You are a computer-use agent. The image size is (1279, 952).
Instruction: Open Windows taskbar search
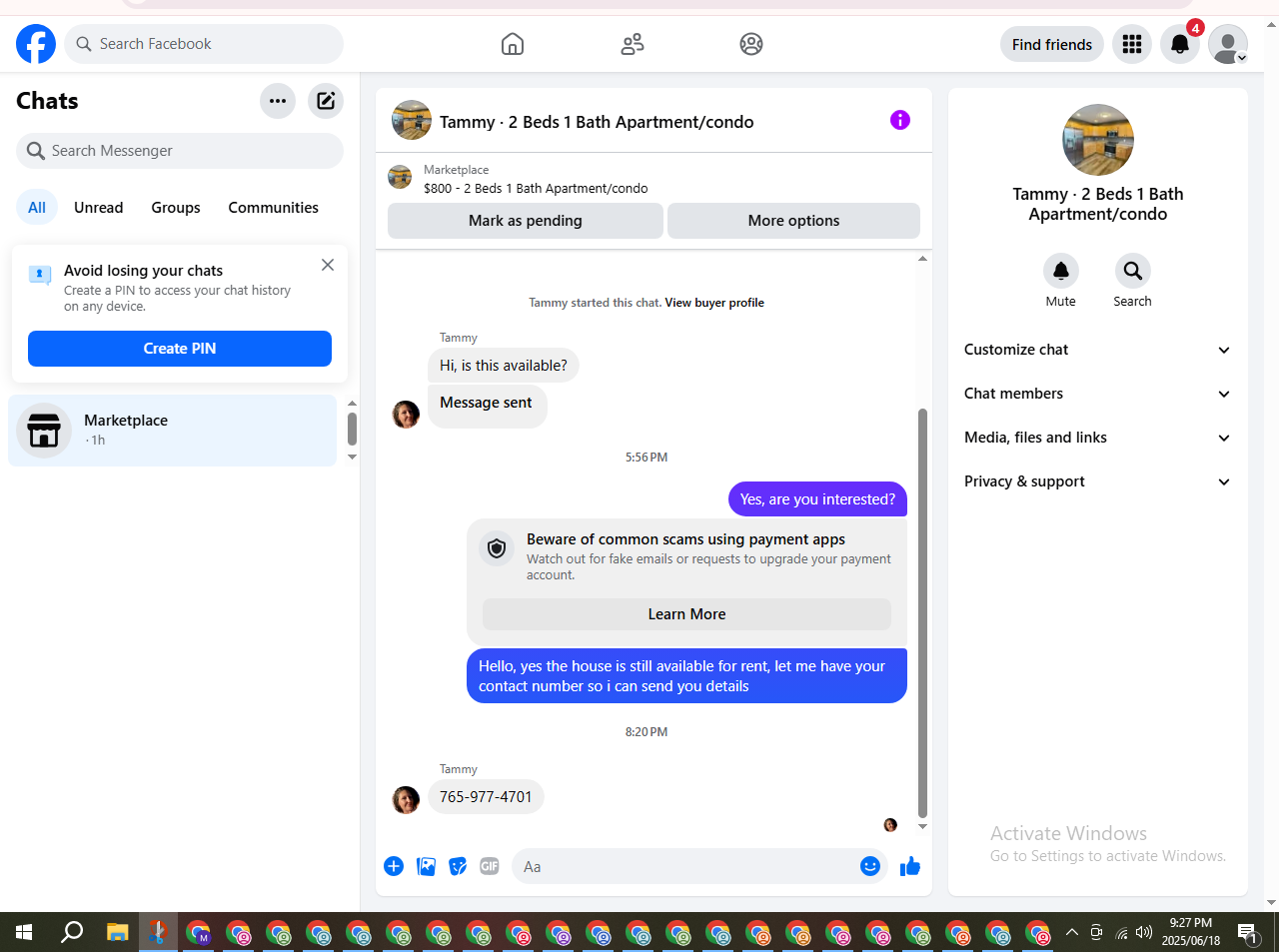(72, 932)
